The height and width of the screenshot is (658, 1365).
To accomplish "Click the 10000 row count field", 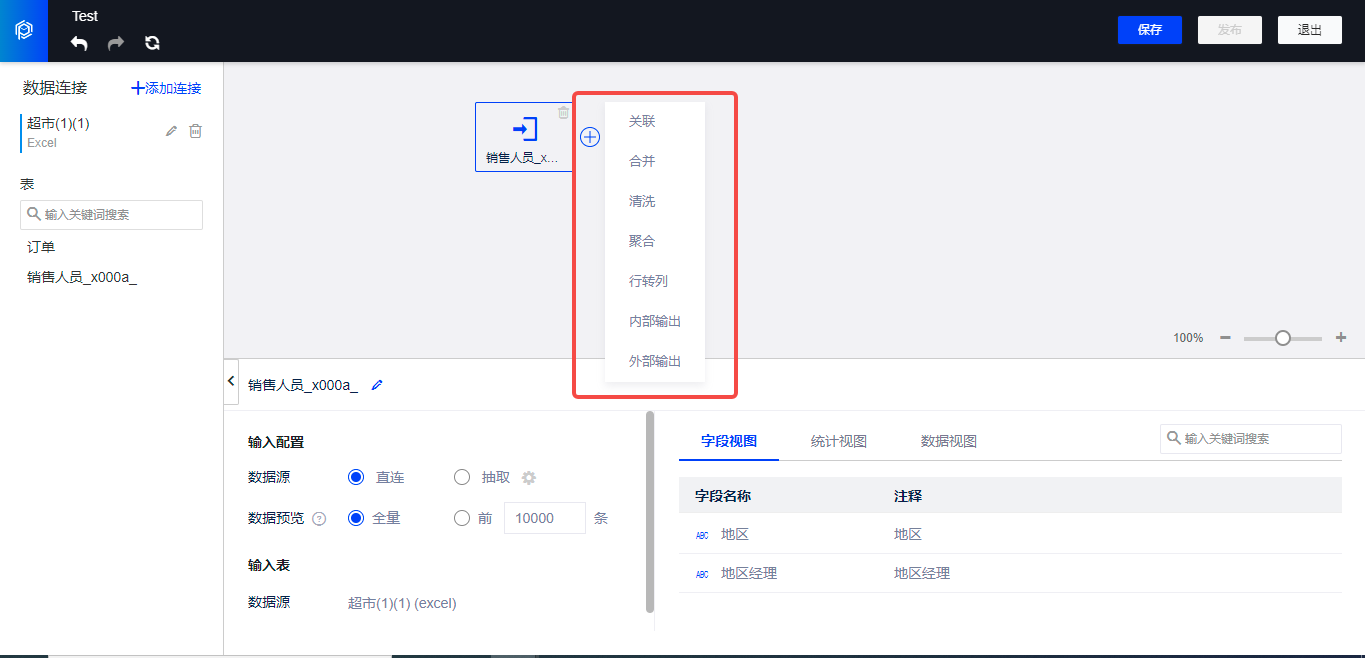I will point(544,518).
